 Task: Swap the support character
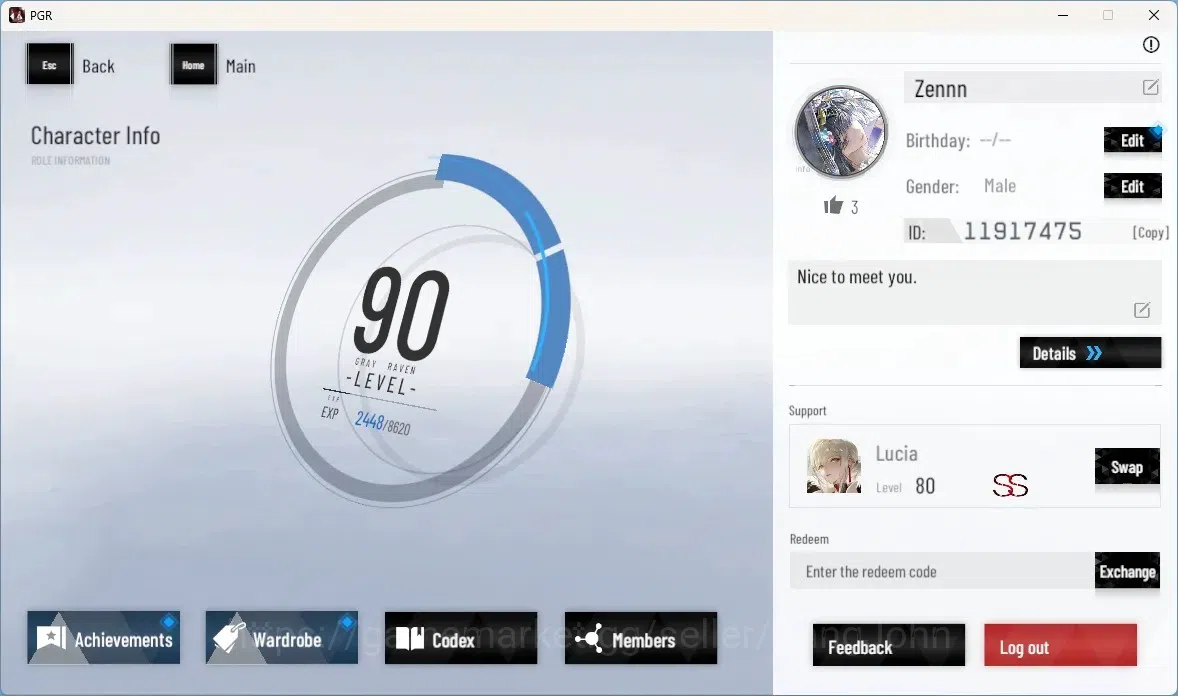(x=1127, y=467)
